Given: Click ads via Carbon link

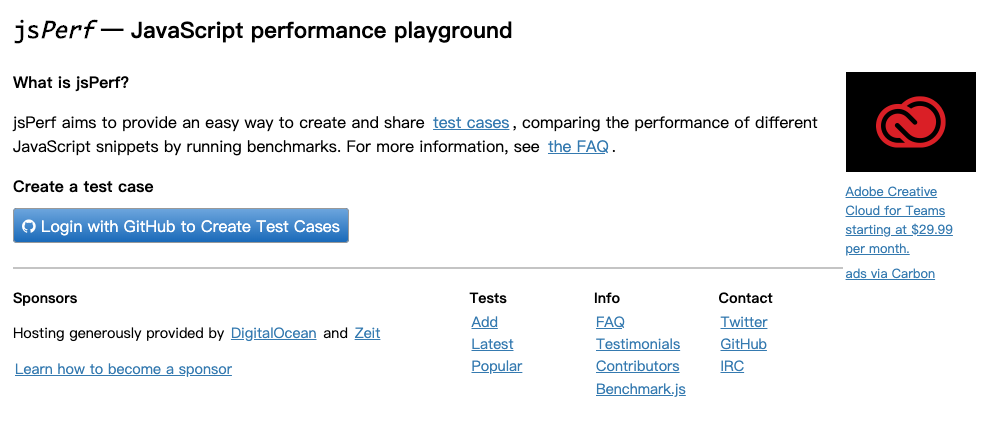Looking at the screenshot, I should [x=890, y=273].
